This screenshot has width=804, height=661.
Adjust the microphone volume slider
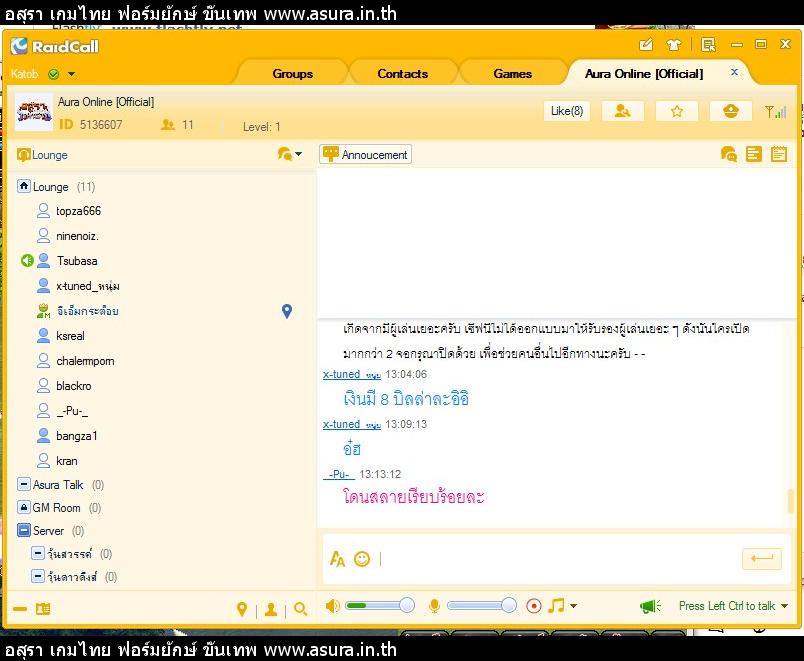(481, 606)
